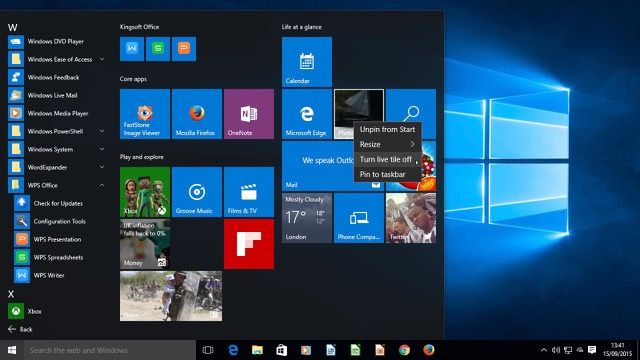This screenshot has width=640, height=360.
Task: Expand the Windows System folder chevron
Action: pyautogui.click(x=102, y=149)
